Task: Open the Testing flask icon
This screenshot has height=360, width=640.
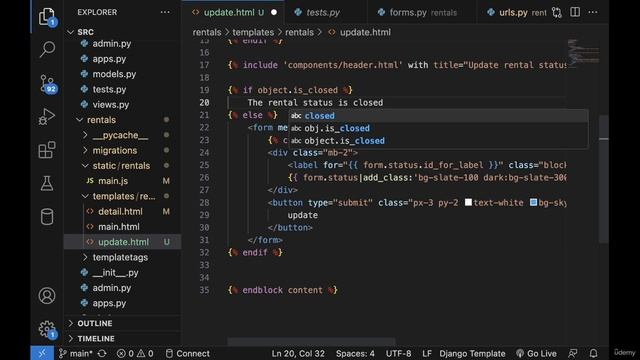Action: (x=47, y=183)
